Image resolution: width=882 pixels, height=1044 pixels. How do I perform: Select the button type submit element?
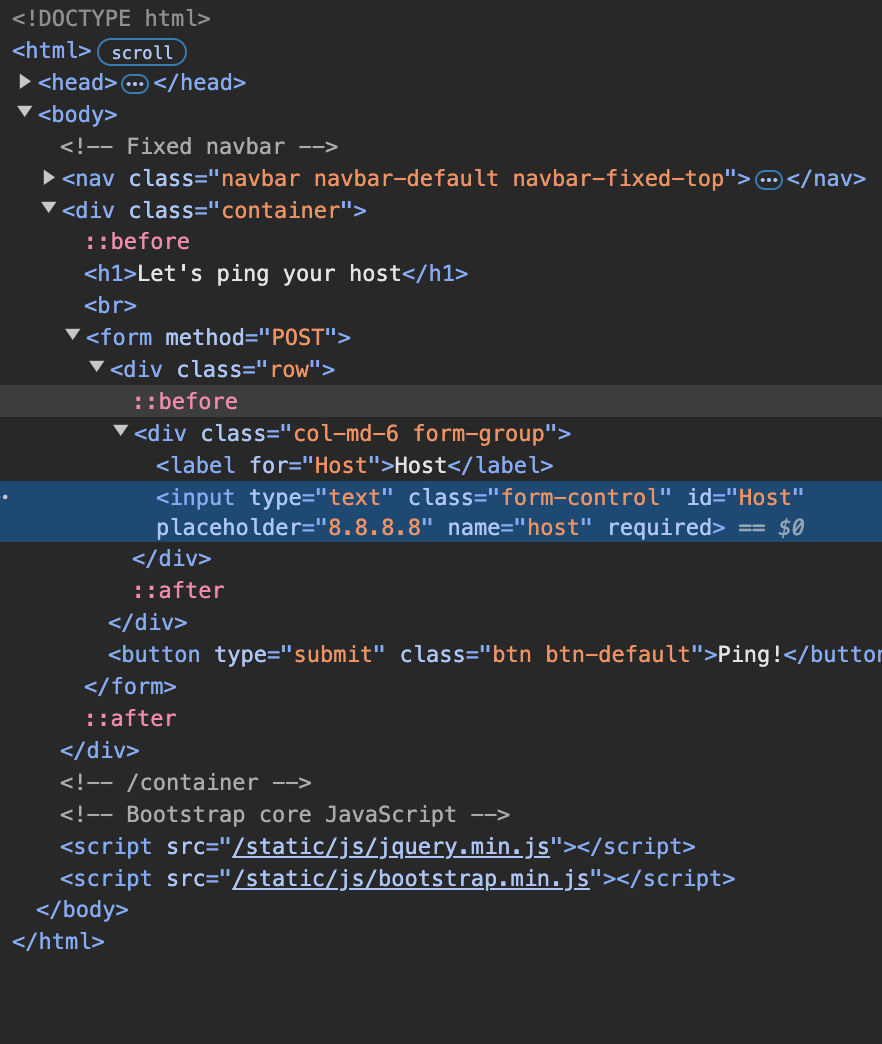click(x=495, y=654)
